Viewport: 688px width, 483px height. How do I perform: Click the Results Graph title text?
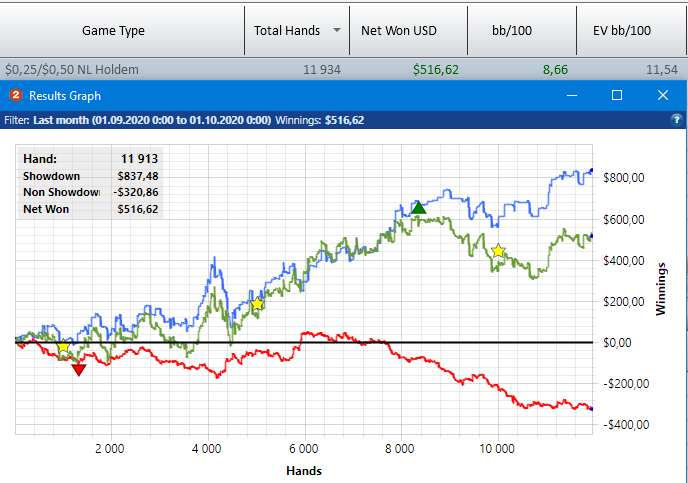[x=65, y=96]
